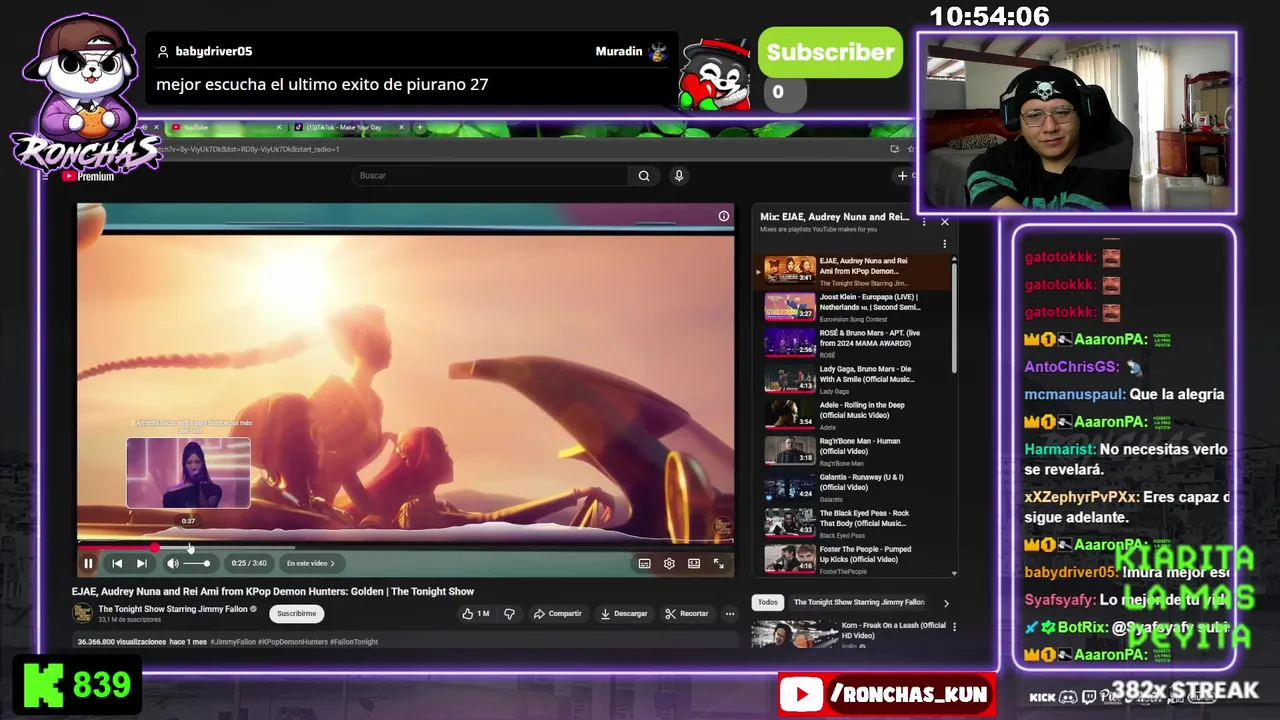The image size is (1280, 720).
Task: Filter by The Tonight Show Starring Jimmy Fallon chip
Action: [x=859, y=602]
